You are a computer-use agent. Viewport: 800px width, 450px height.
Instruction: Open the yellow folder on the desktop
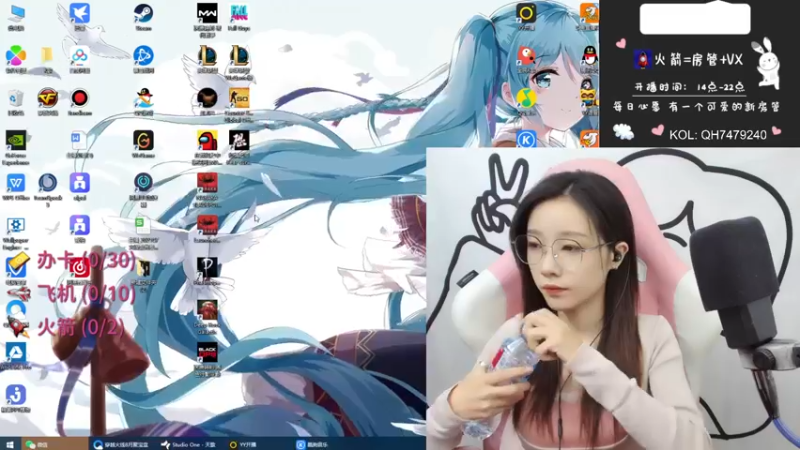[47, 55]
